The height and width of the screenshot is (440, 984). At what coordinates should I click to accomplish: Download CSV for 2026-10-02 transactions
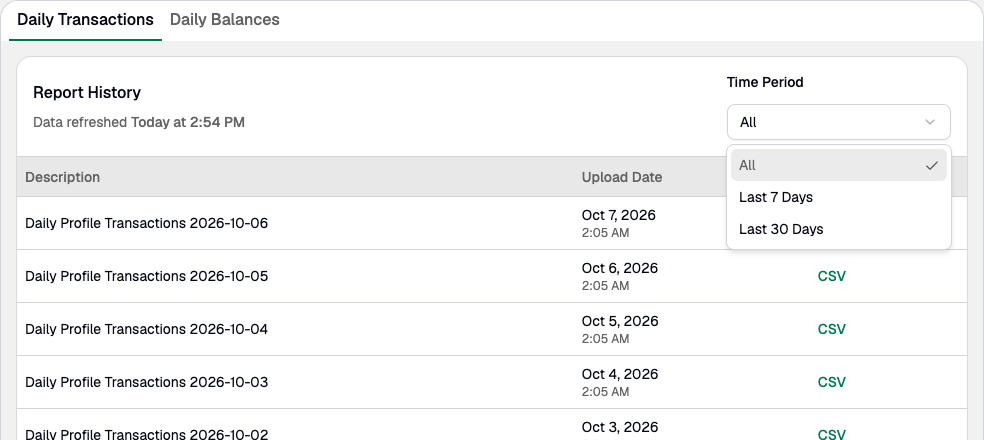click(832, 434)
